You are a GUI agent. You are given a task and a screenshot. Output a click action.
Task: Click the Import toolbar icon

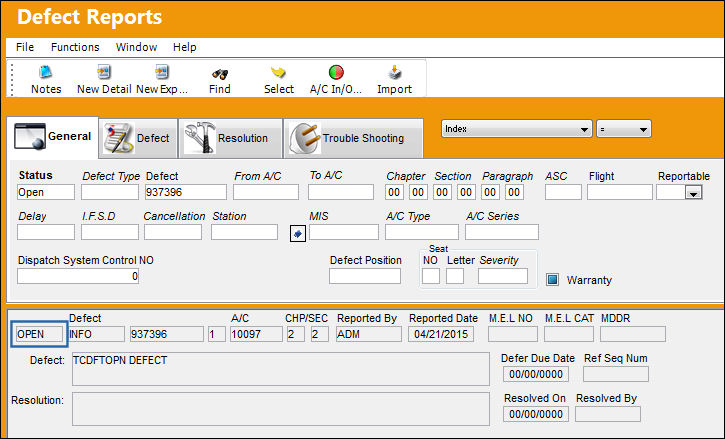(394, 73)
